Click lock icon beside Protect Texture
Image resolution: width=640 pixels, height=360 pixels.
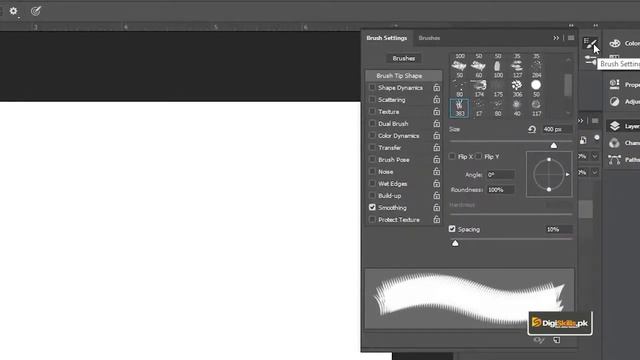coord(436,220)
